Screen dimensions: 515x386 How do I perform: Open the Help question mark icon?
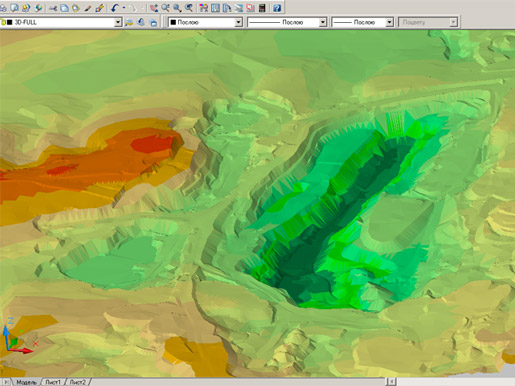click(x=277, y=8)
